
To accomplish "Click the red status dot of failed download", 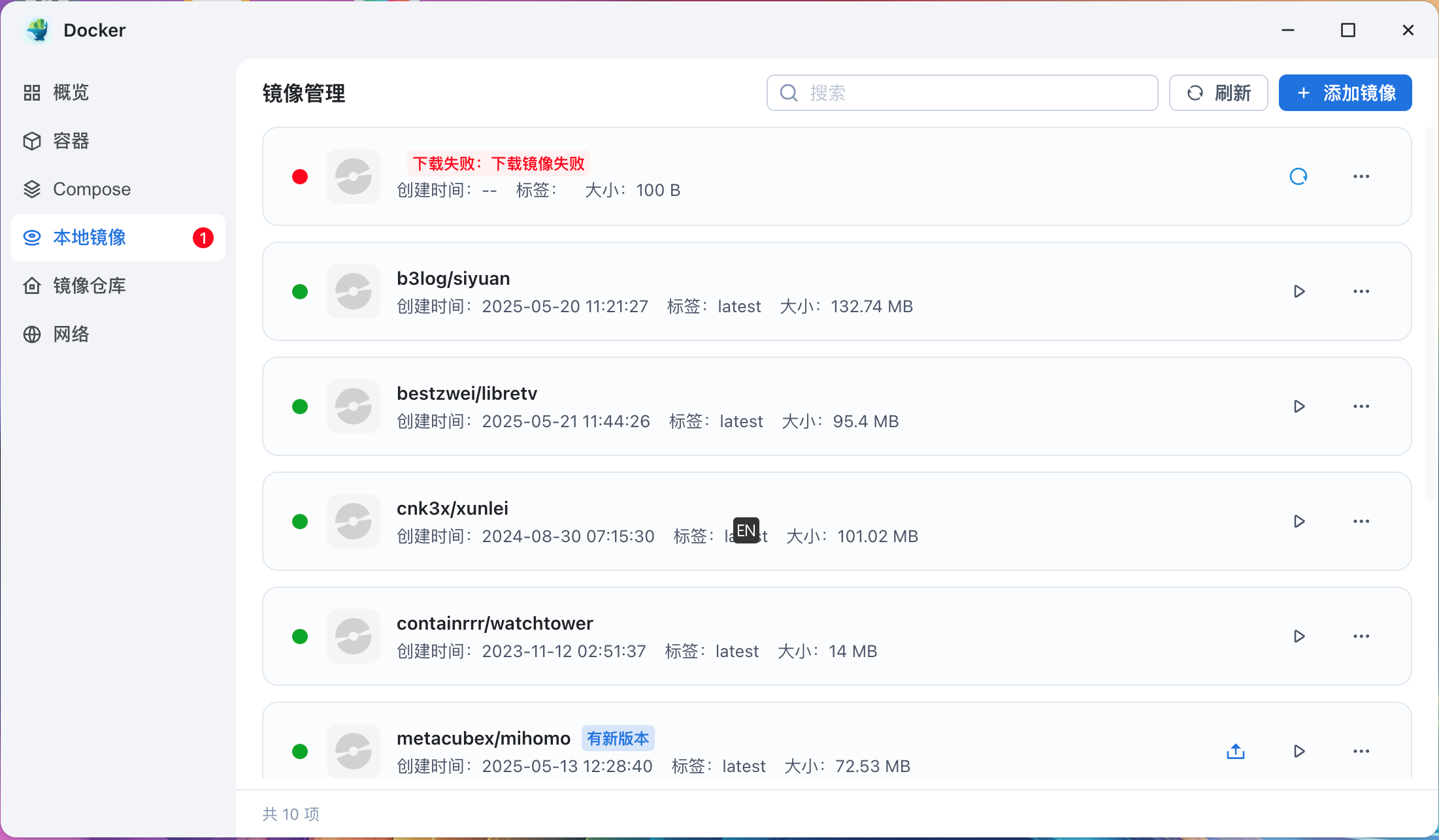I will pyautogui.click(x=300, y=176).
